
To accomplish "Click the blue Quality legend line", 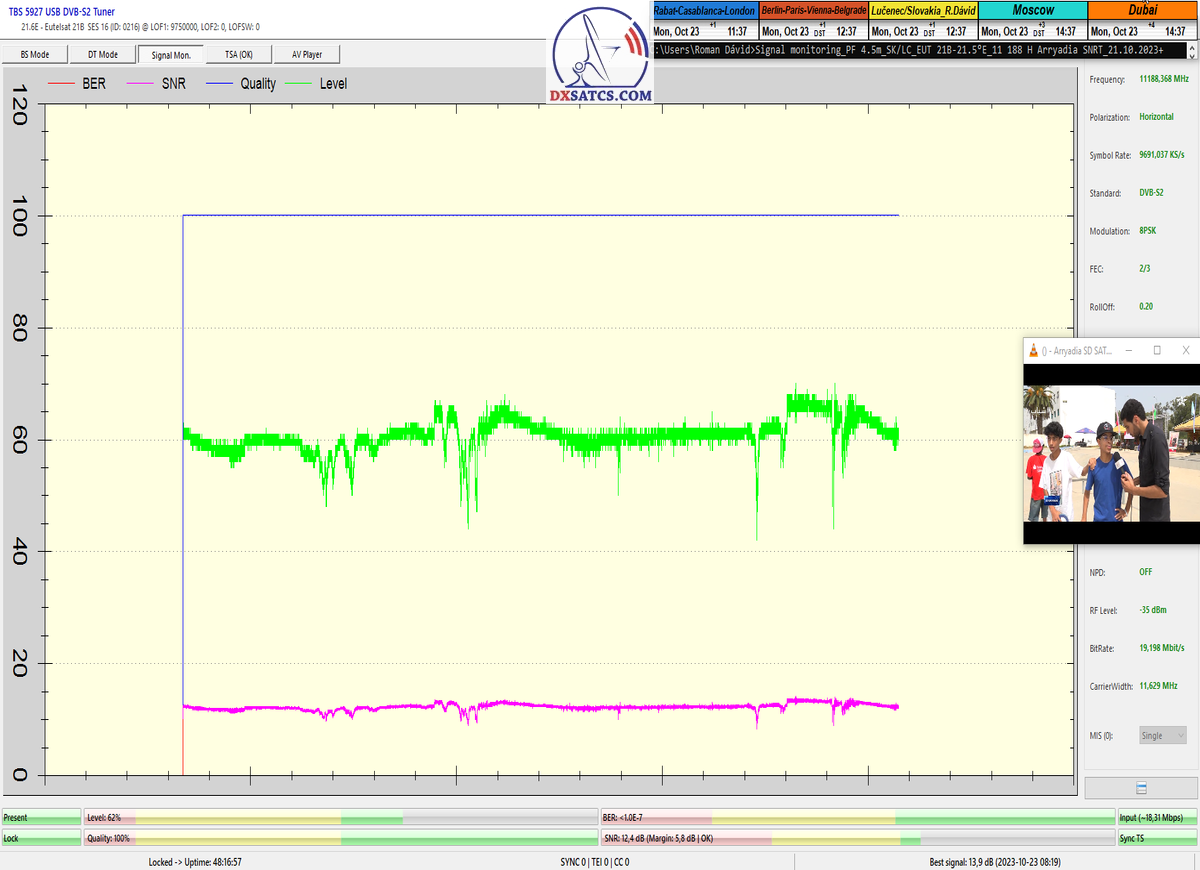I will 218,84.
